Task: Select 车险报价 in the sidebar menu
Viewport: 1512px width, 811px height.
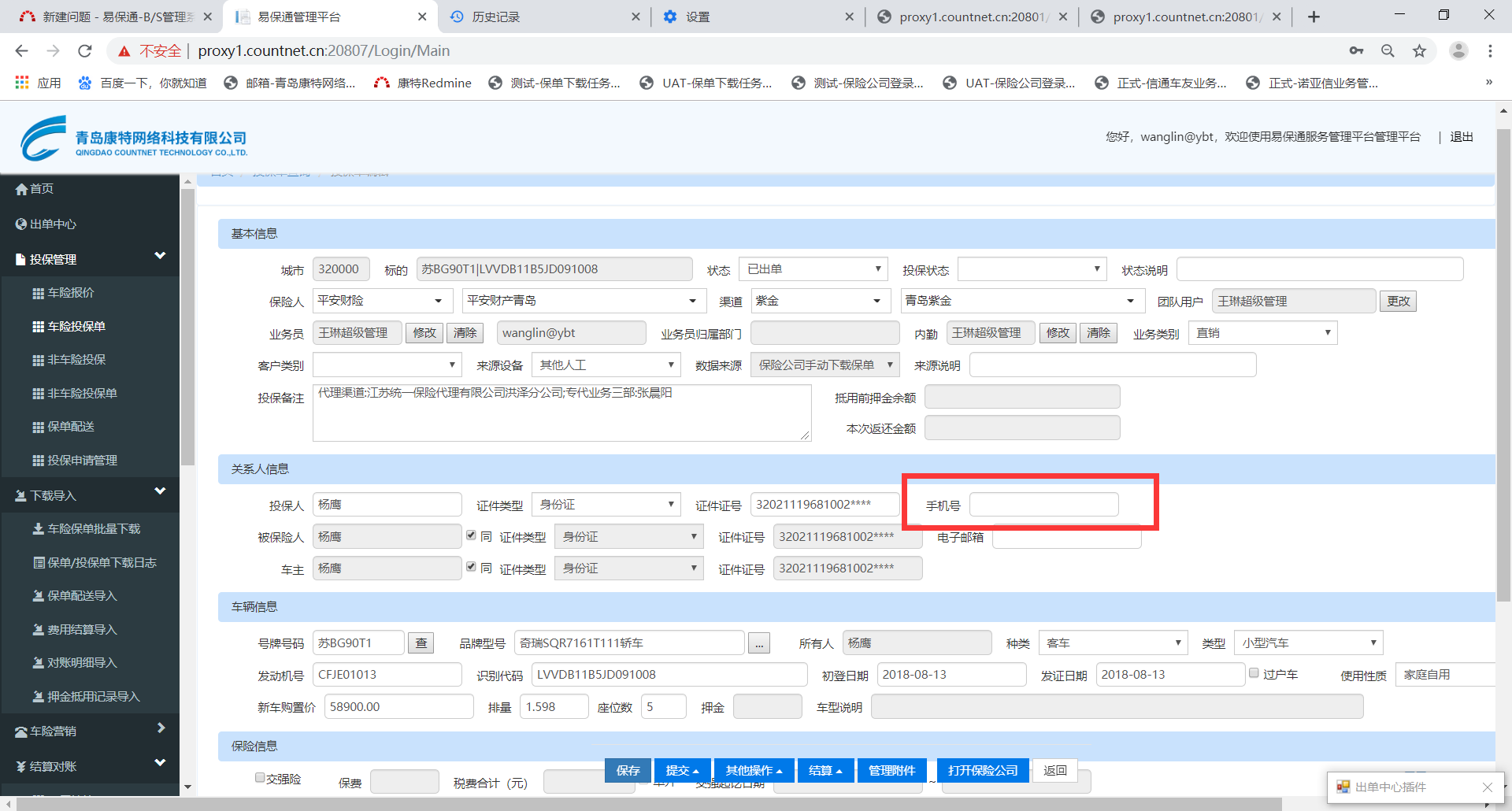Action: (x=70, y=293)
